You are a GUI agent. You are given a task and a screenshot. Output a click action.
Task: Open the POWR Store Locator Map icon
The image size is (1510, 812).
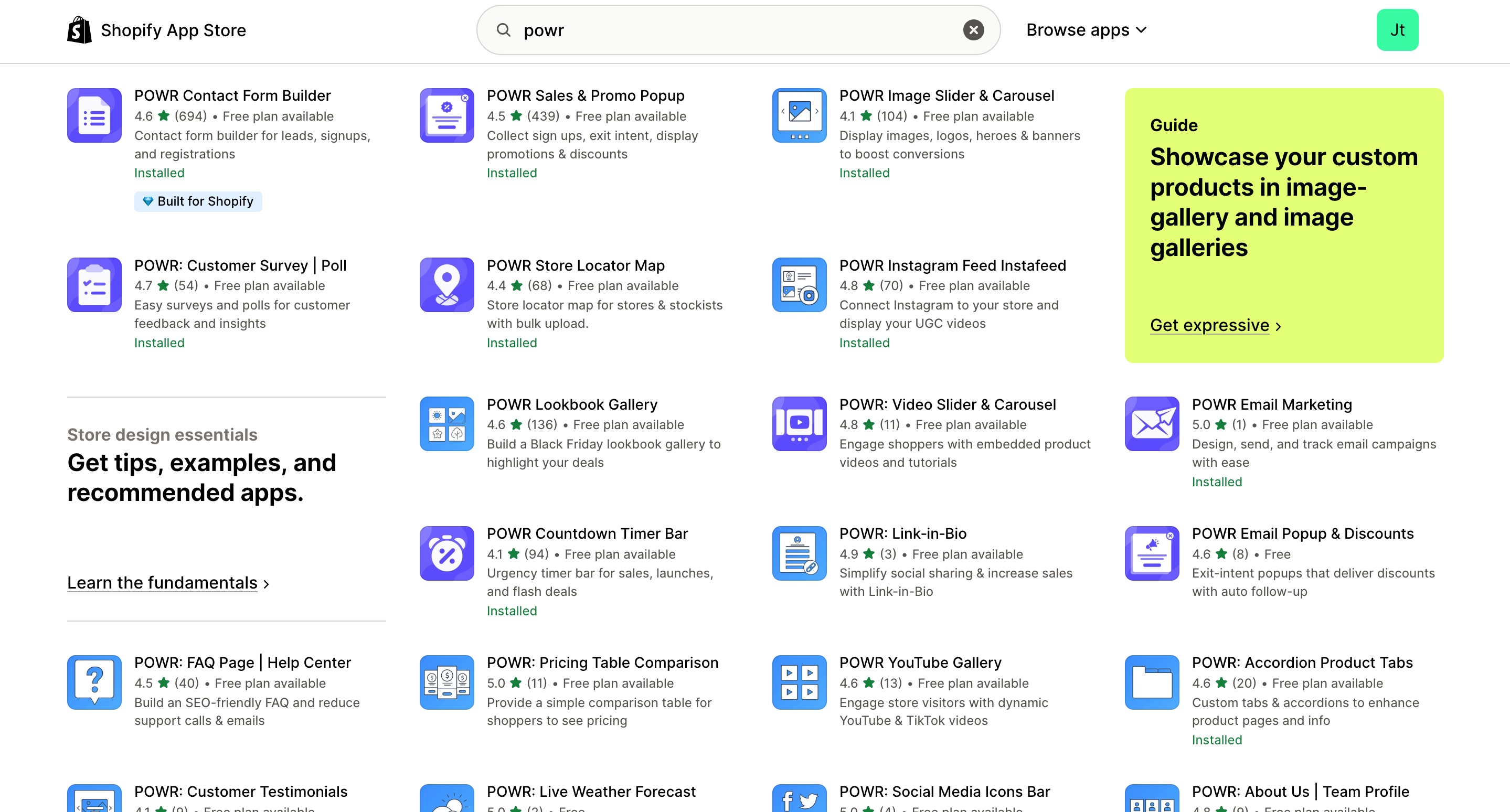click(x=446, y=285)
